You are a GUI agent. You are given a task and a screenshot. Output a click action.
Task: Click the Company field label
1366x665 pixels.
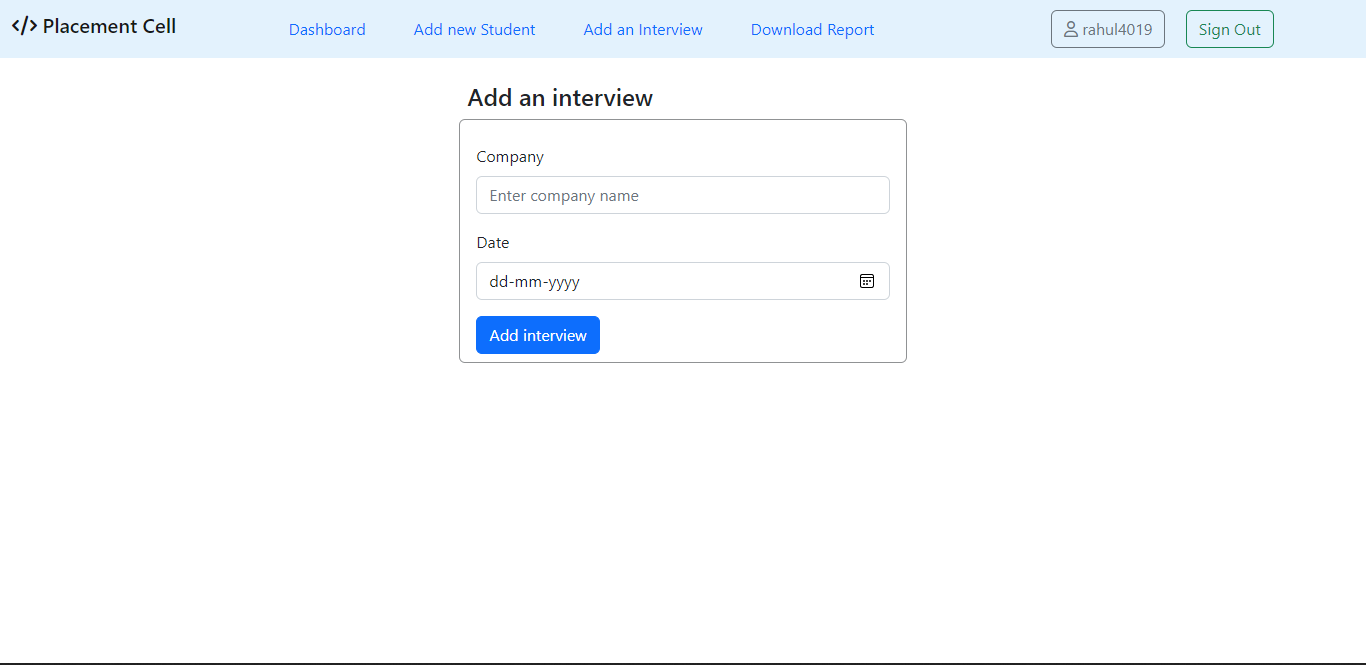click(510, 157)
